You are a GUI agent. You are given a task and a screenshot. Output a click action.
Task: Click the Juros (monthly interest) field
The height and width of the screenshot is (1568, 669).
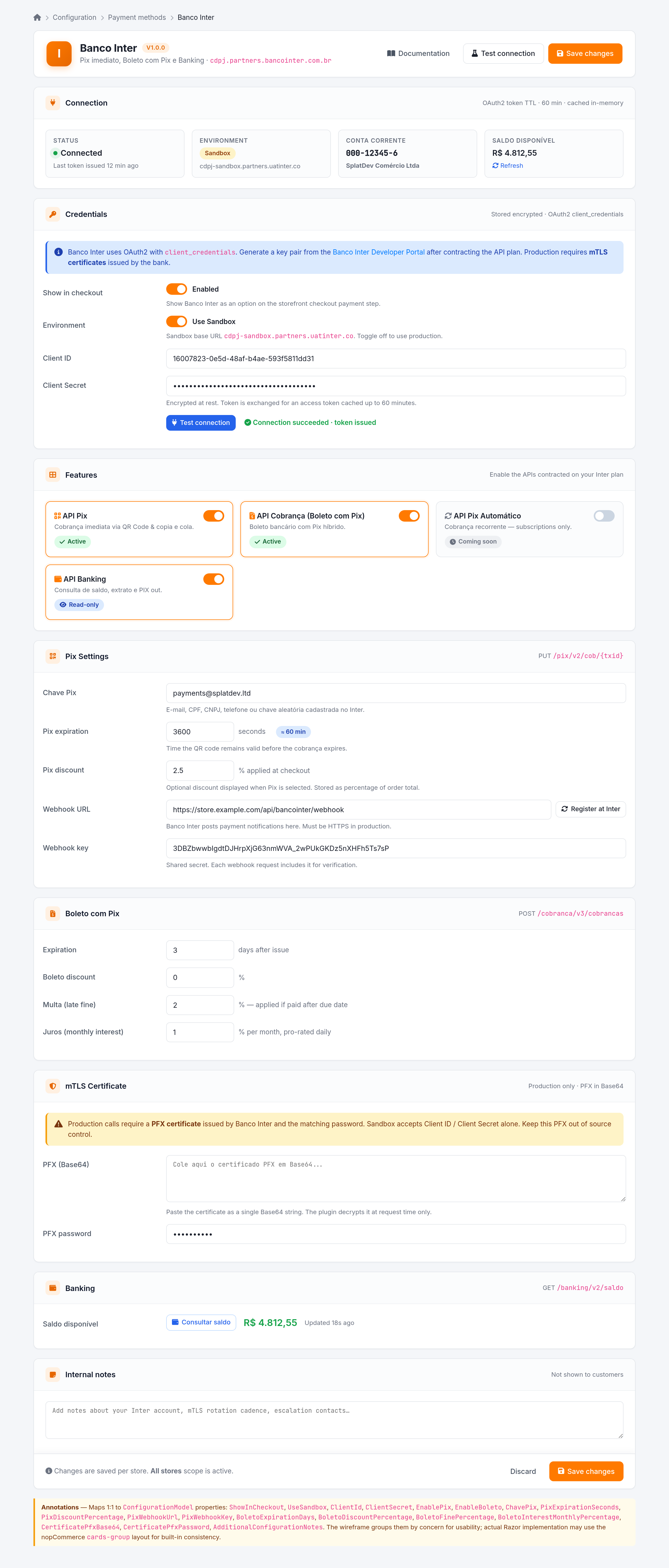[x=200, y=1032]
